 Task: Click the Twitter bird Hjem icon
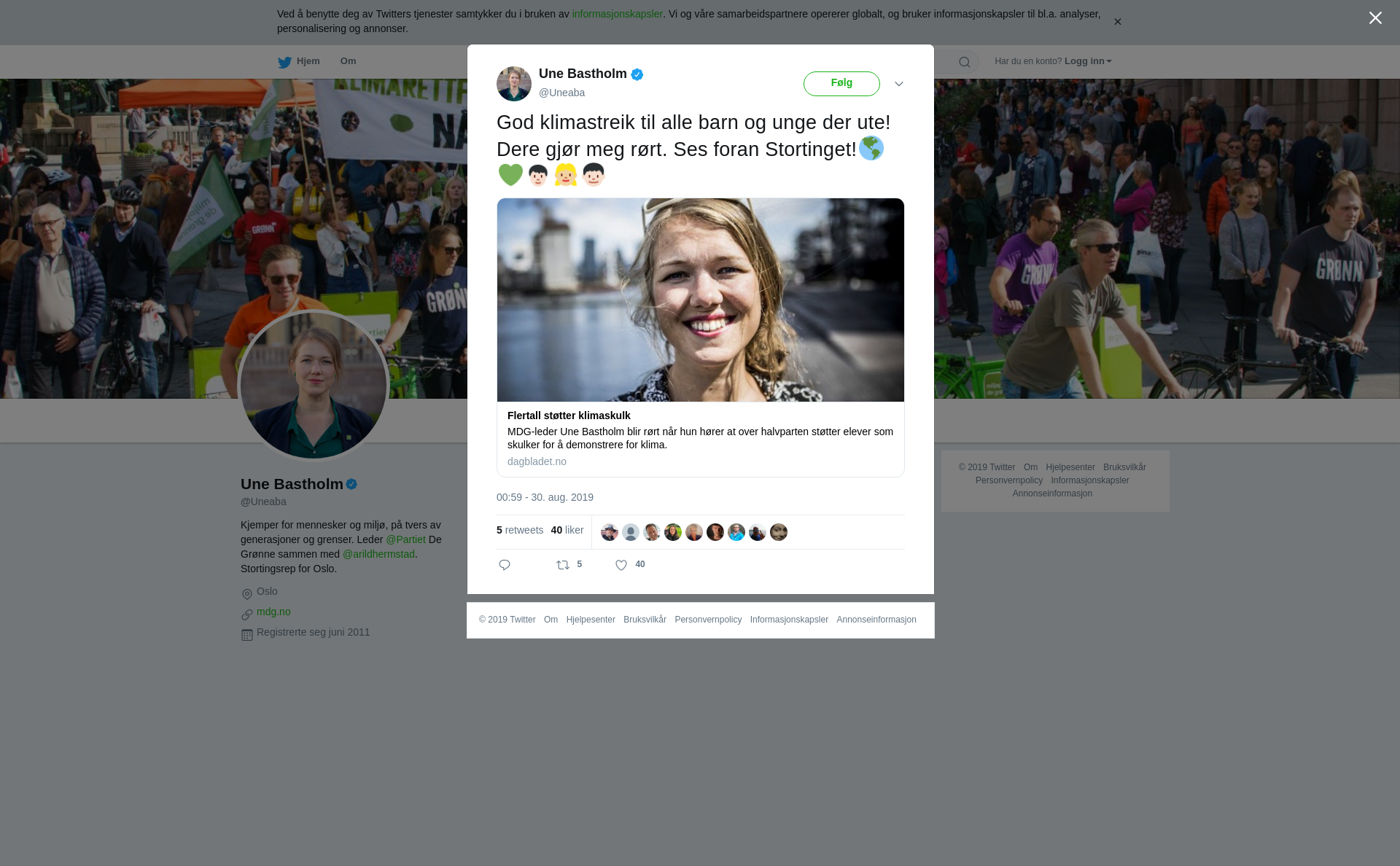(284, 62)
